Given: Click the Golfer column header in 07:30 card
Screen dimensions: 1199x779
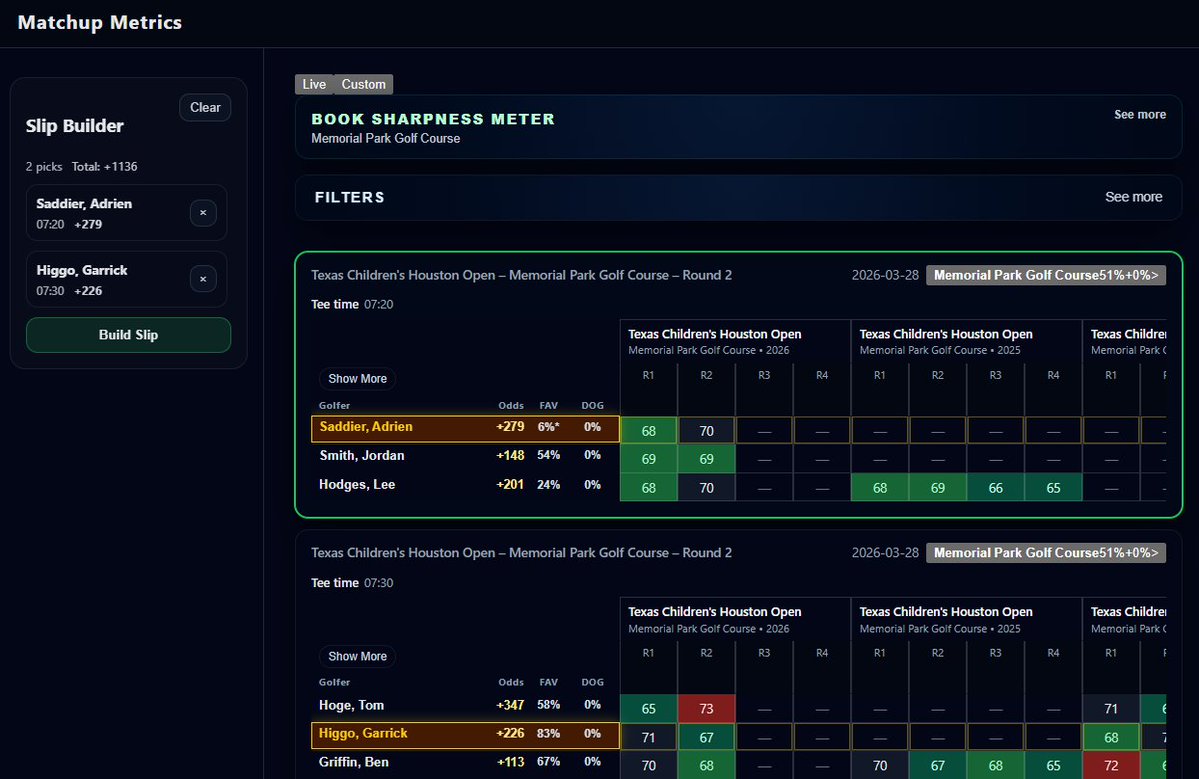Looking at the screenshot, I should coord(334,683).
